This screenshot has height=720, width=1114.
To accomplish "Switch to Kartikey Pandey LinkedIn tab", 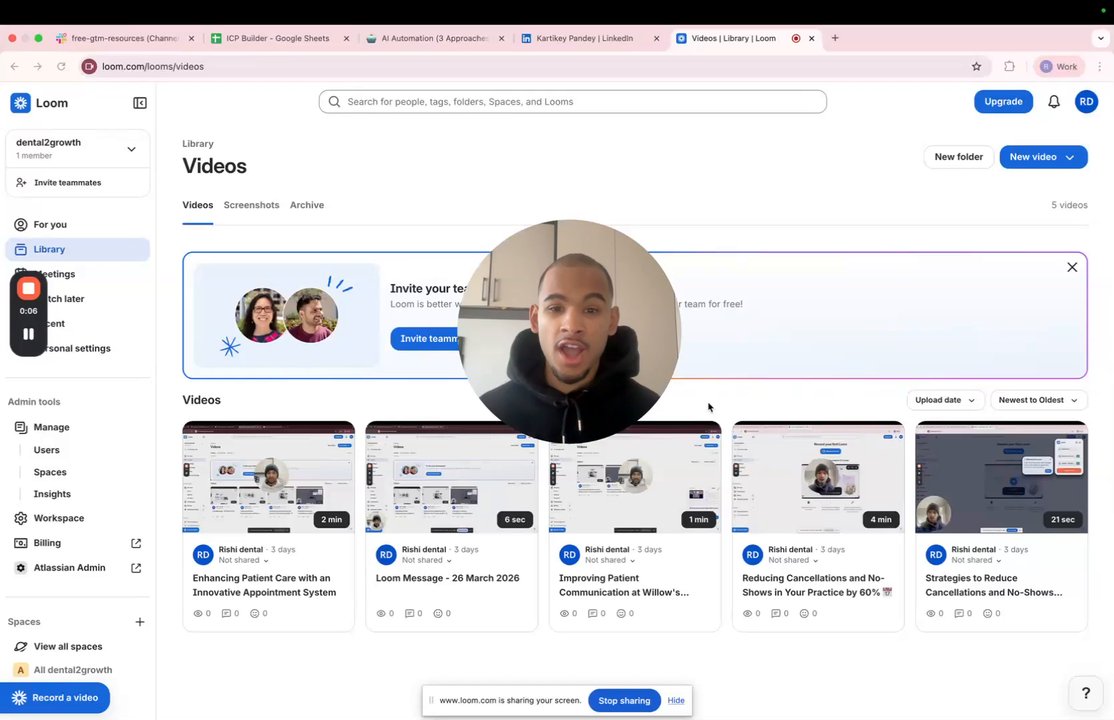I will click(584, 38).
